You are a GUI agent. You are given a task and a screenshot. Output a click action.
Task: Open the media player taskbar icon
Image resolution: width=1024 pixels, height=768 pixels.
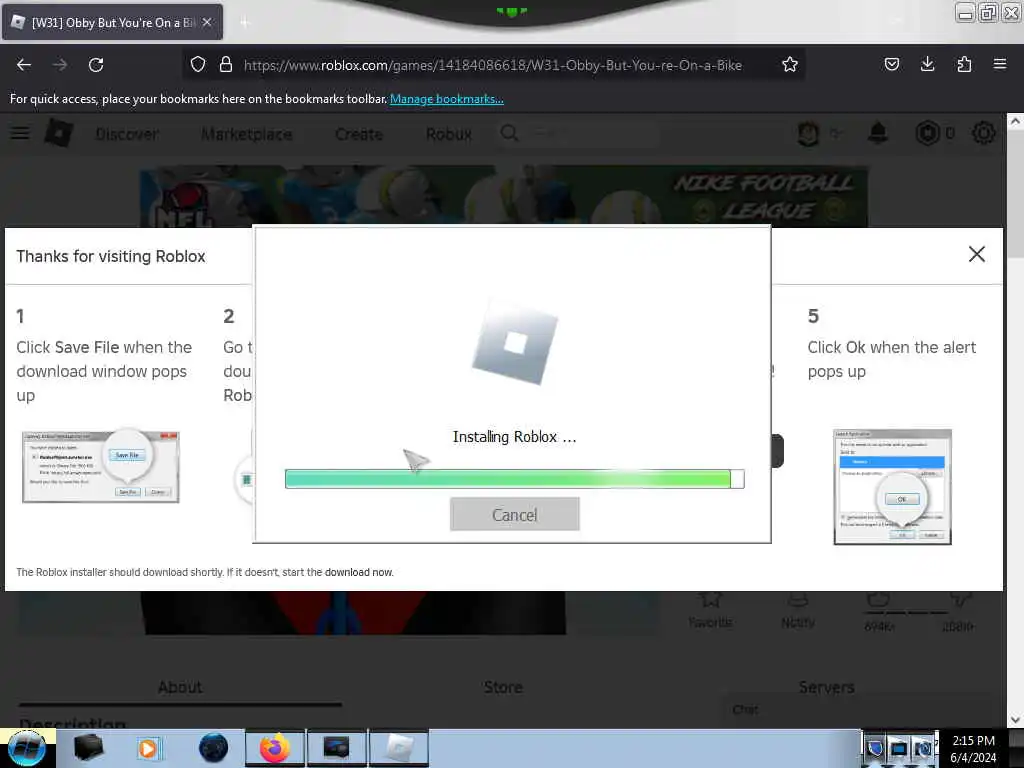[148, 748]
